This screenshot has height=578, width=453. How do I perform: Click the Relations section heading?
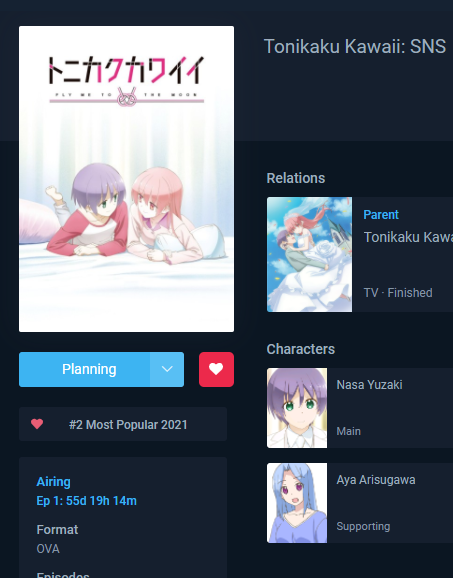(296, 178)
